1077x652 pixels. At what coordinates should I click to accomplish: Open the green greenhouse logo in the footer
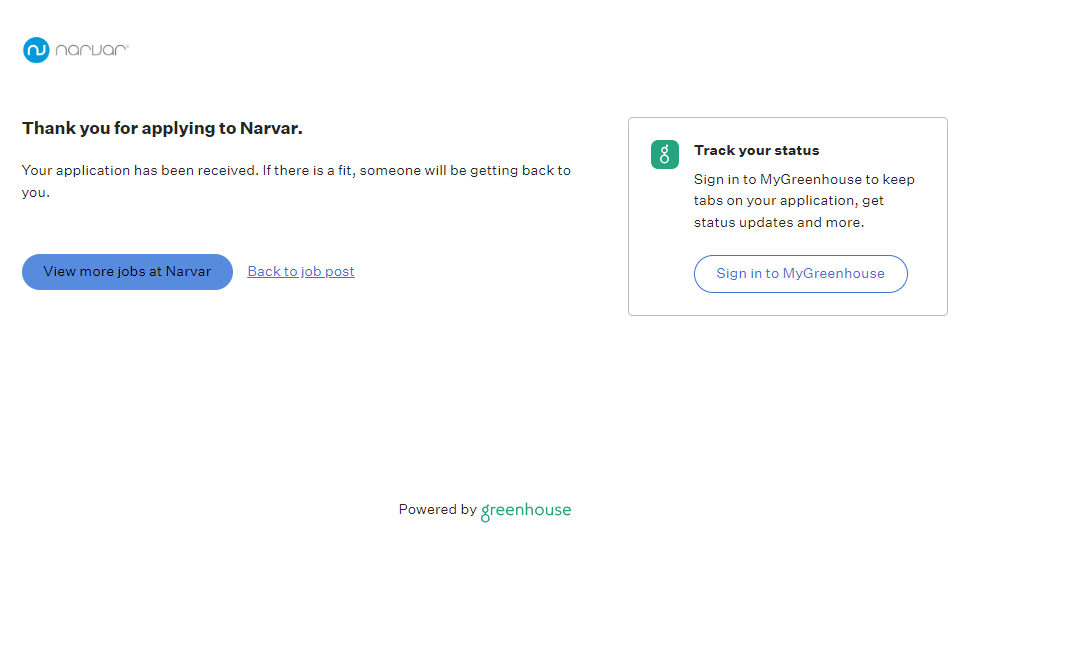pos(526,510)
